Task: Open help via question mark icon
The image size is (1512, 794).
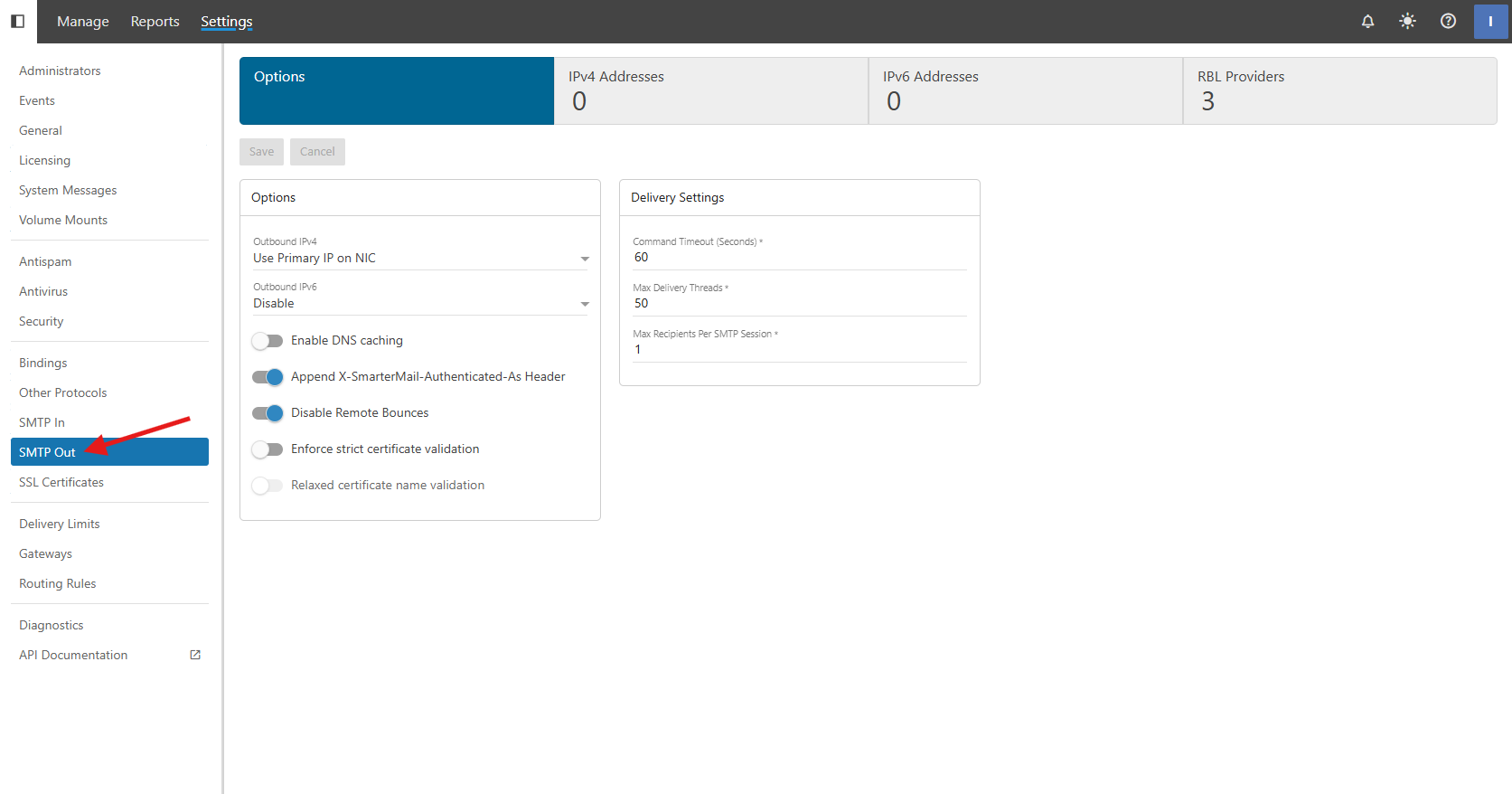Action: (x=1448, y=21)
